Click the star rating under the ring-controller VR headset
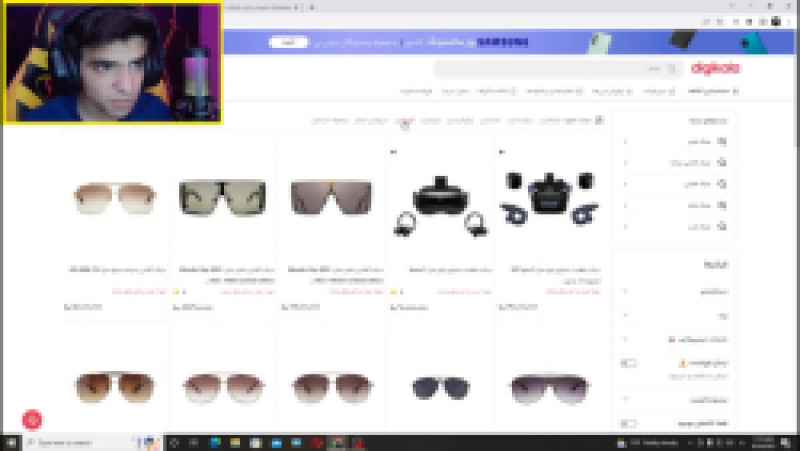Image resolution: width=800 pixels, height=451 pixels. 396,292
